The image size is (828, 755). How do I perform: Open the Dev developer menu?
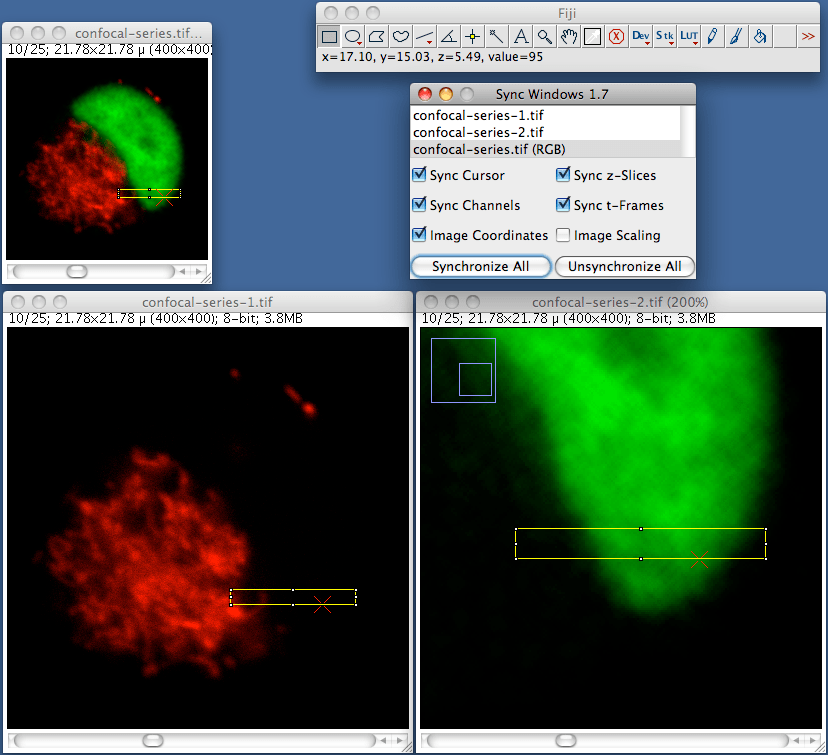pos(640,36)
